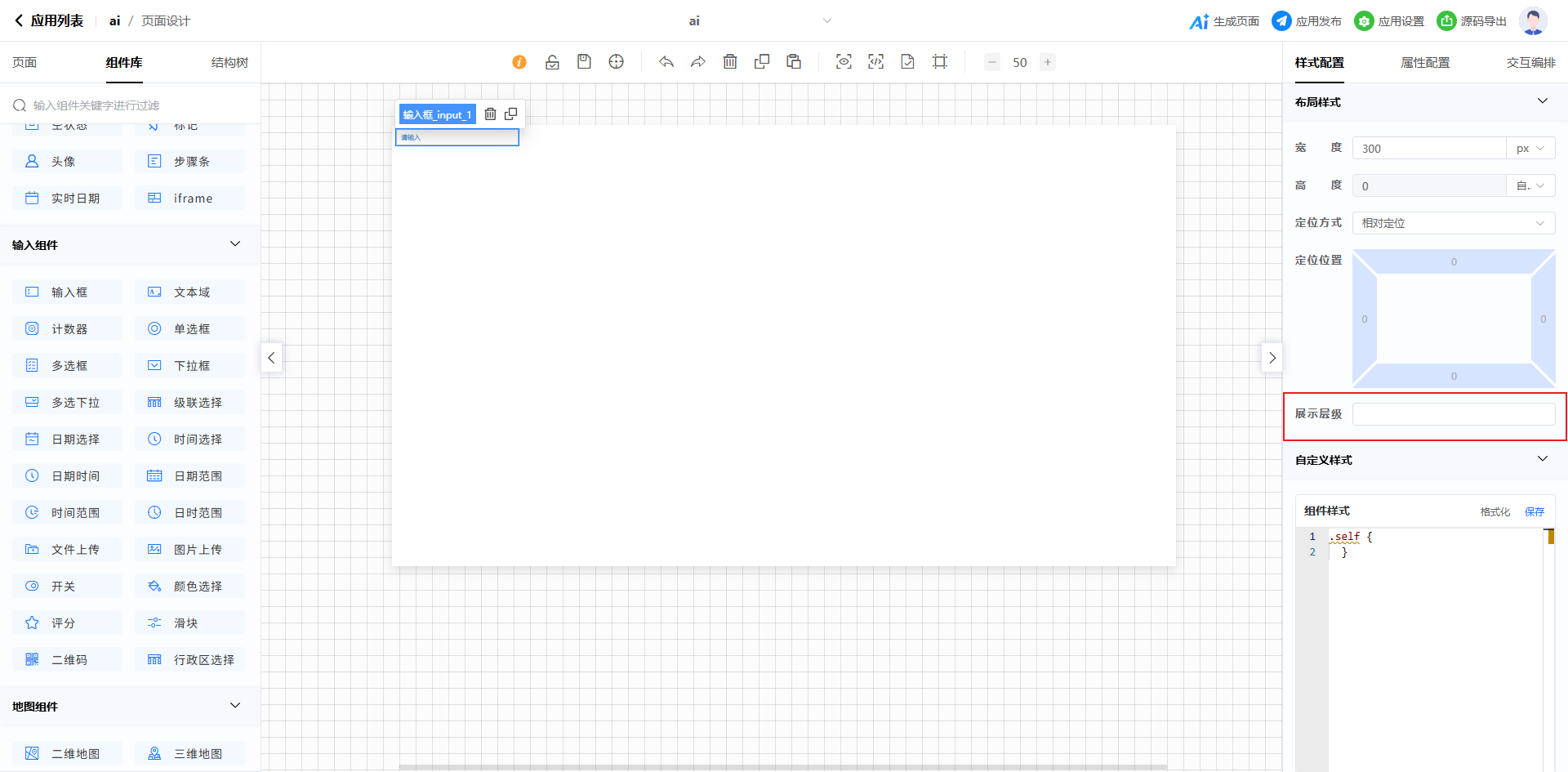The width and height of the screenshot is (1568, 772).
Task: Click the trash icon in the top toolbar
Action: (730, 62)
